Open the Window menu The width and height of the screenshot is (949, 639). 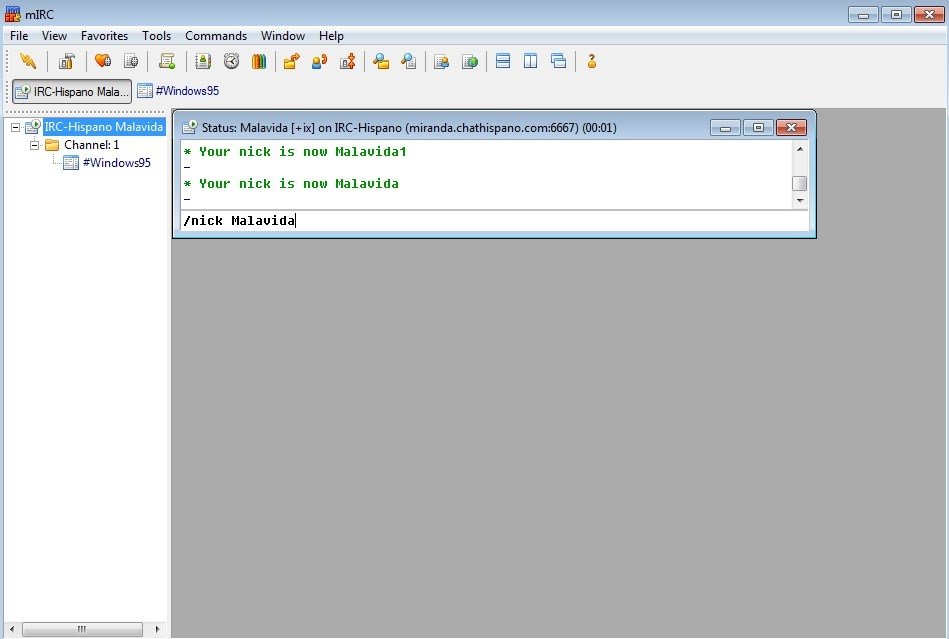coord(283,36)
